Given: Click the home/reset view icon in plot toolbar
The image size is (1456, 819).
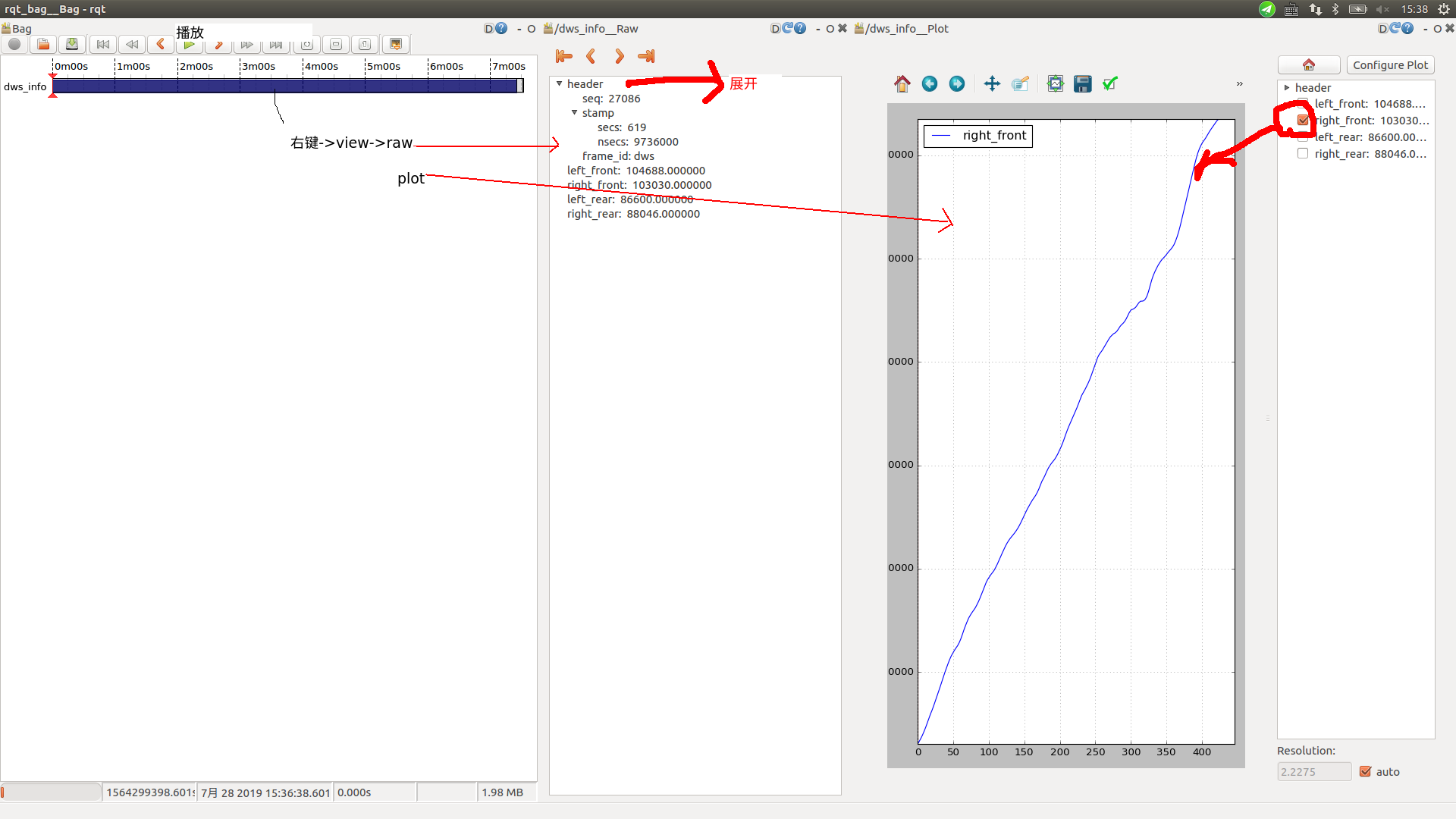Looking at the screenshot, I should (x=900, y=83).
